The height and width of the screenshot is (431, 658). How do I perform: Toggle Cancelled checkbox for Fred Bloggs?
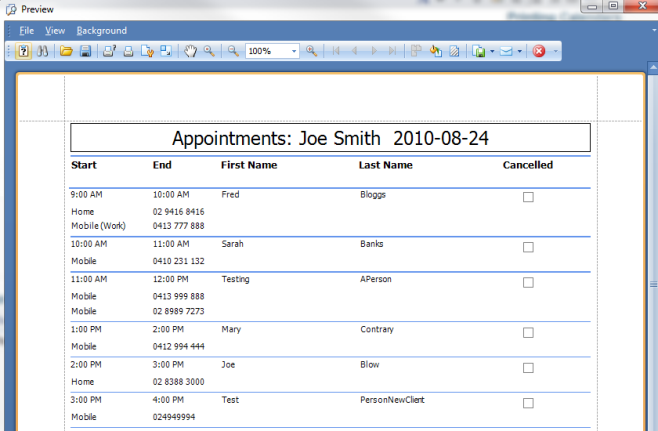click(x=528, y=197)
